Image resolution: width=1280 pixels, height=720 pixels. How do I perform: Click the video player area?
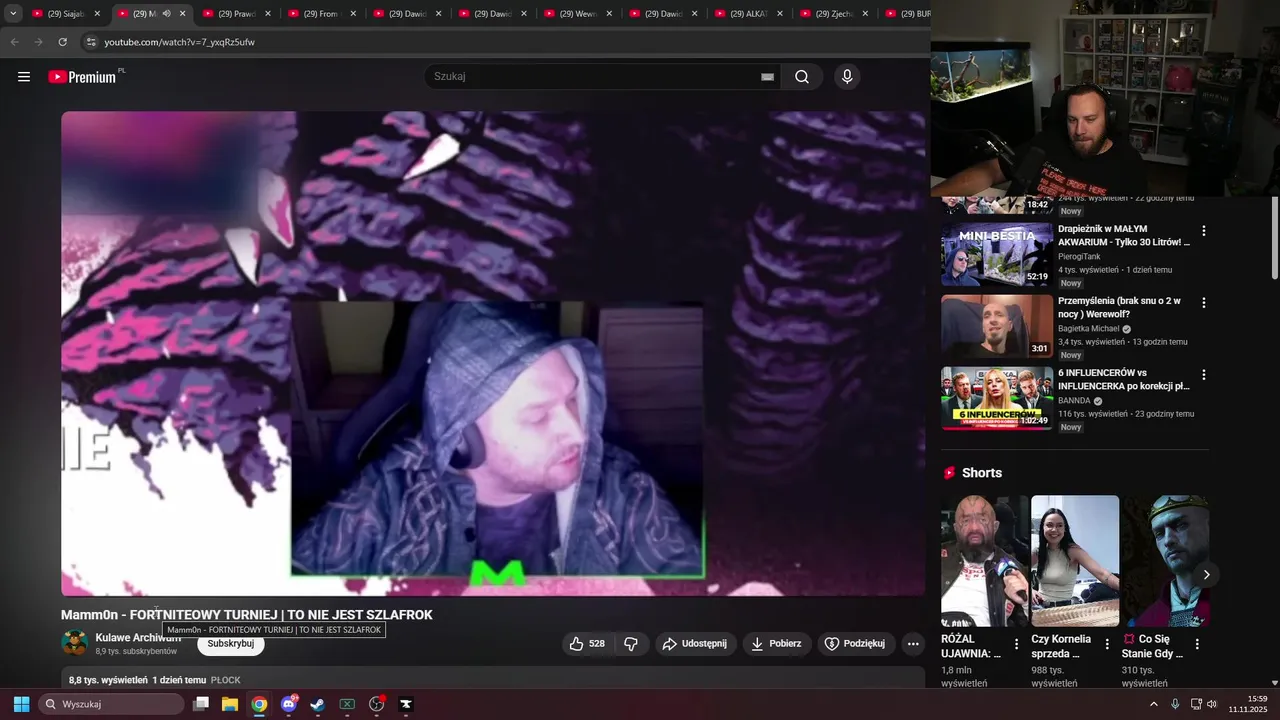(493, 353)
